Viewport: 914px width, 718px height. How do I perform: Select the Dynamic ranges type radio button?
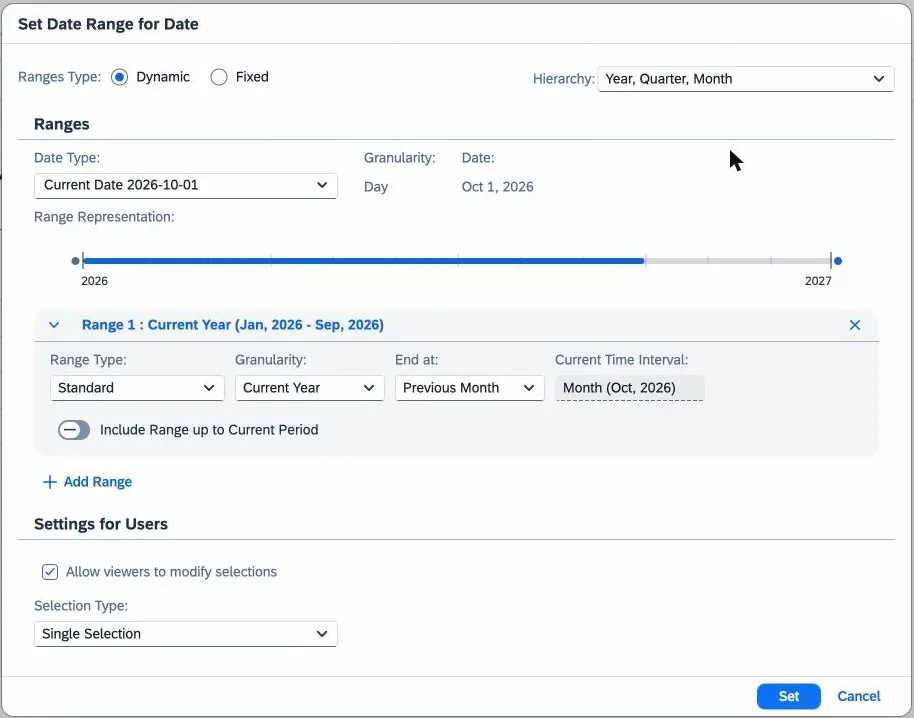pyautogui.click(x=119, y=77)
